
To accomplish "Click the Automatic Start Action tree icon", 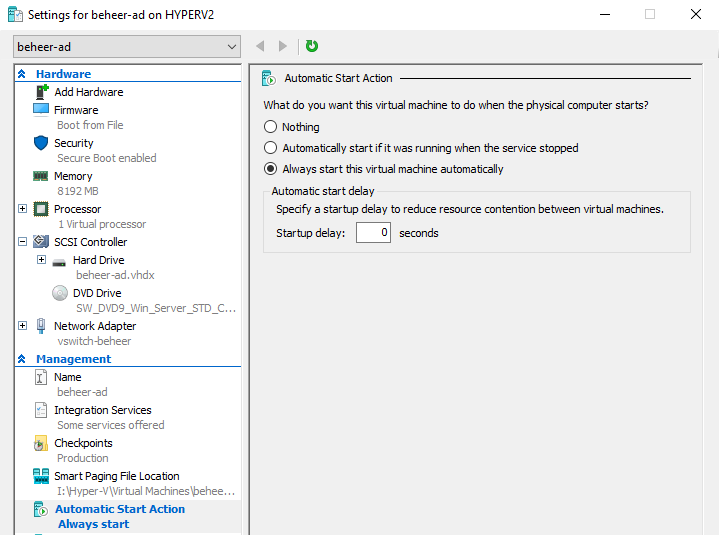I will point(41,509).
